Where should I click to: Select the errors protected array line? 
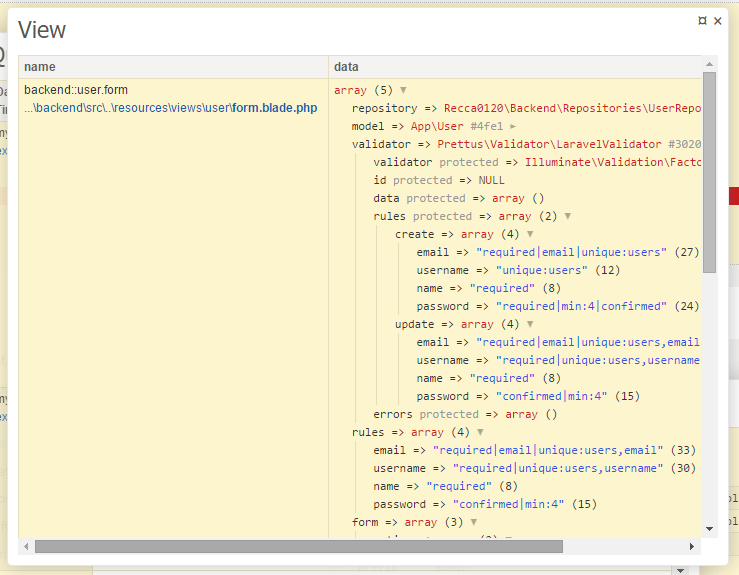[465, 414]
